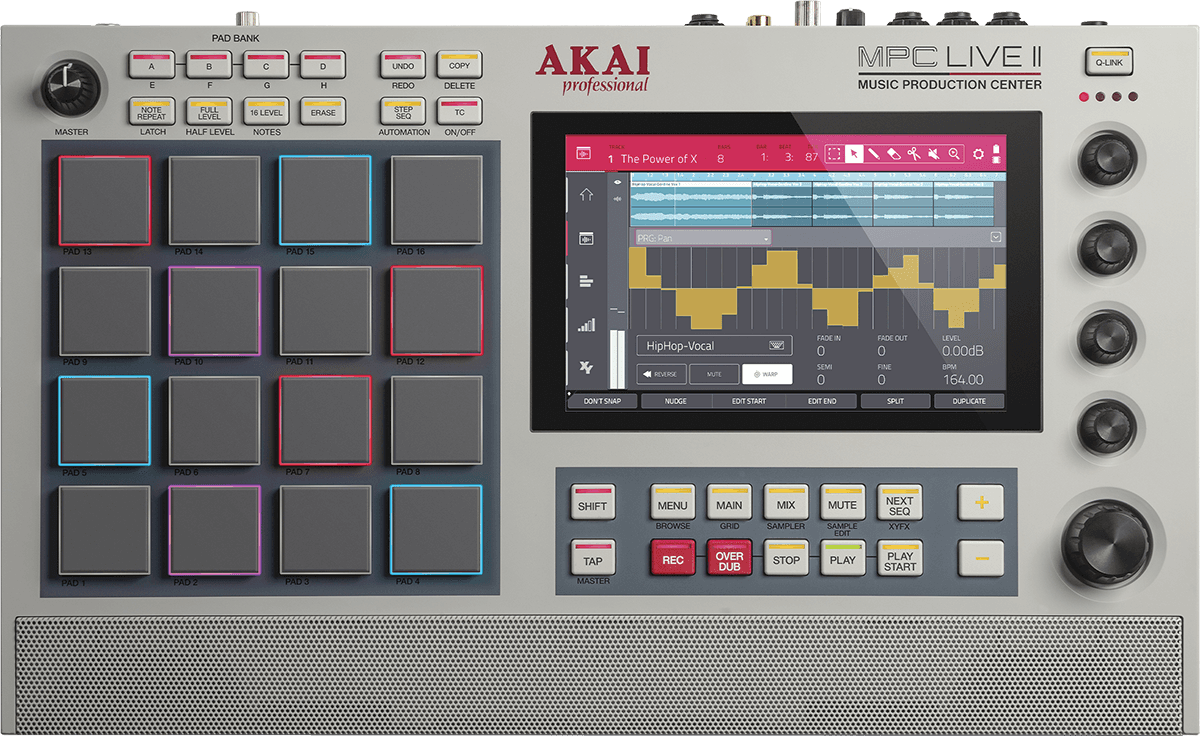Enable Warp on the HipHop-Vocal sample
The height and width of the screenshot is (736, 1200).
coord(769,374)
